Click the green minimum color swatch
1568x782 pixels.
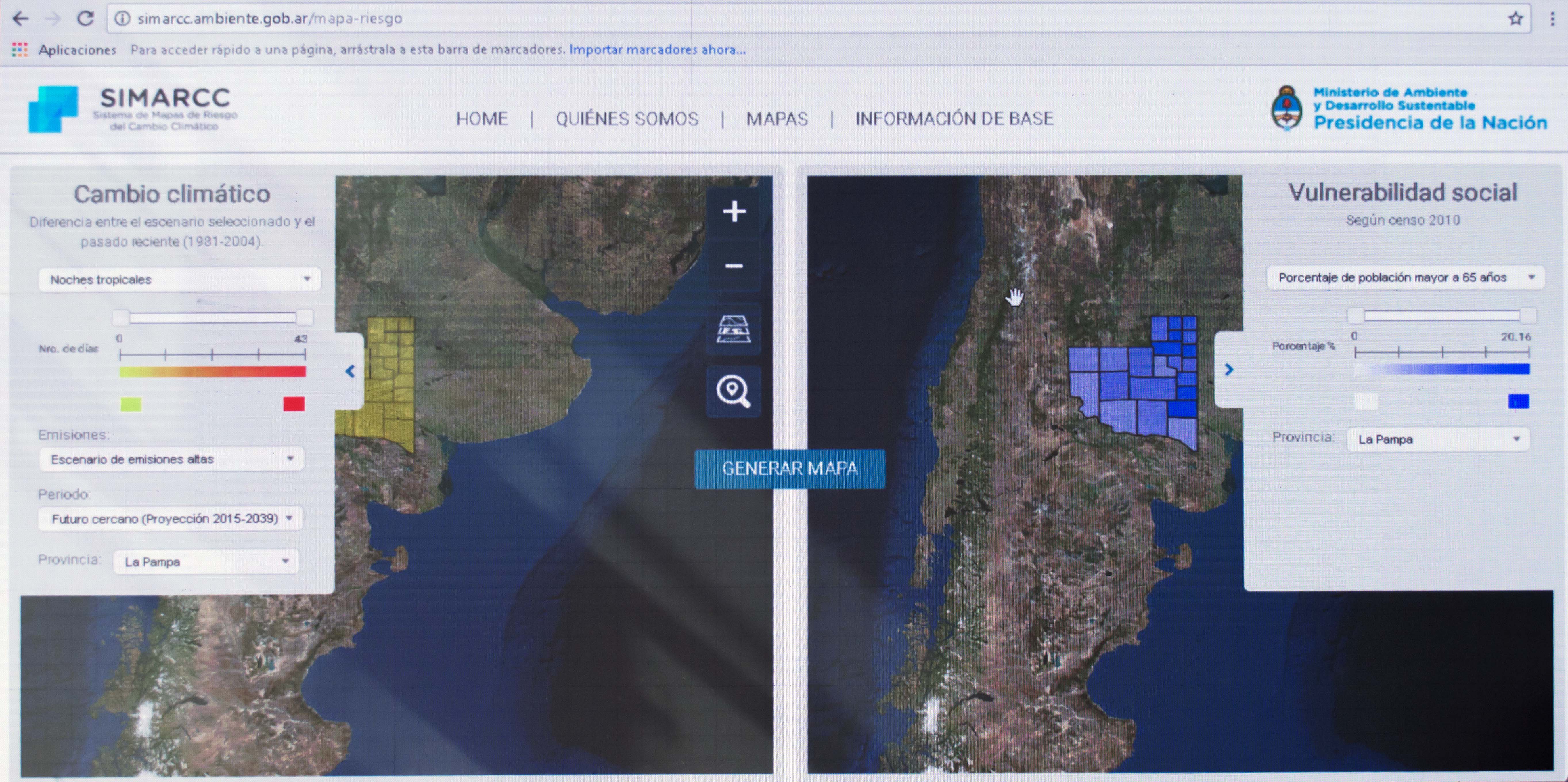point(131,404)
